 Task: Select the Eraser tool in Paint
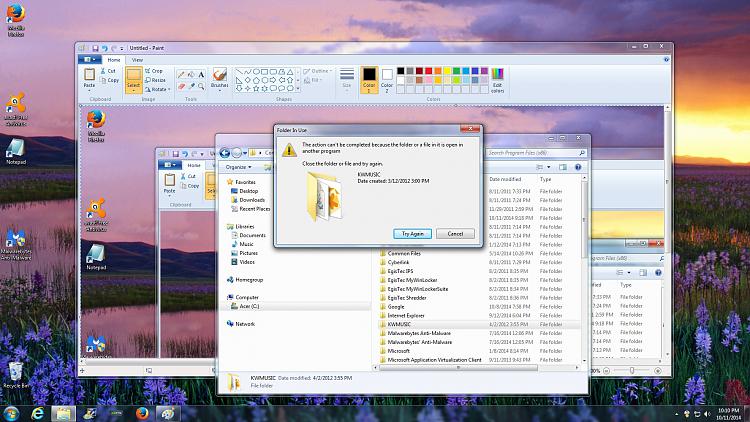181,86
